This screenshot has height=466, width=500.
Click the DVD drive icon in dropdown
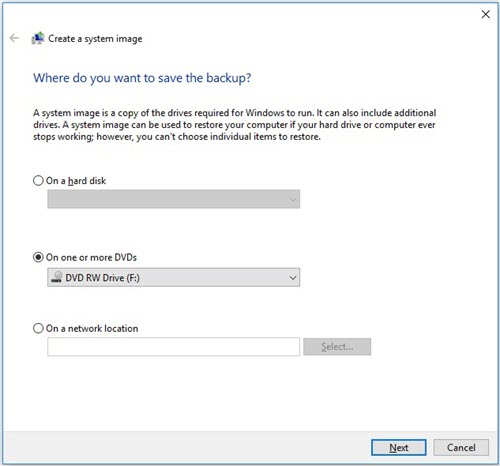(57, 277)
